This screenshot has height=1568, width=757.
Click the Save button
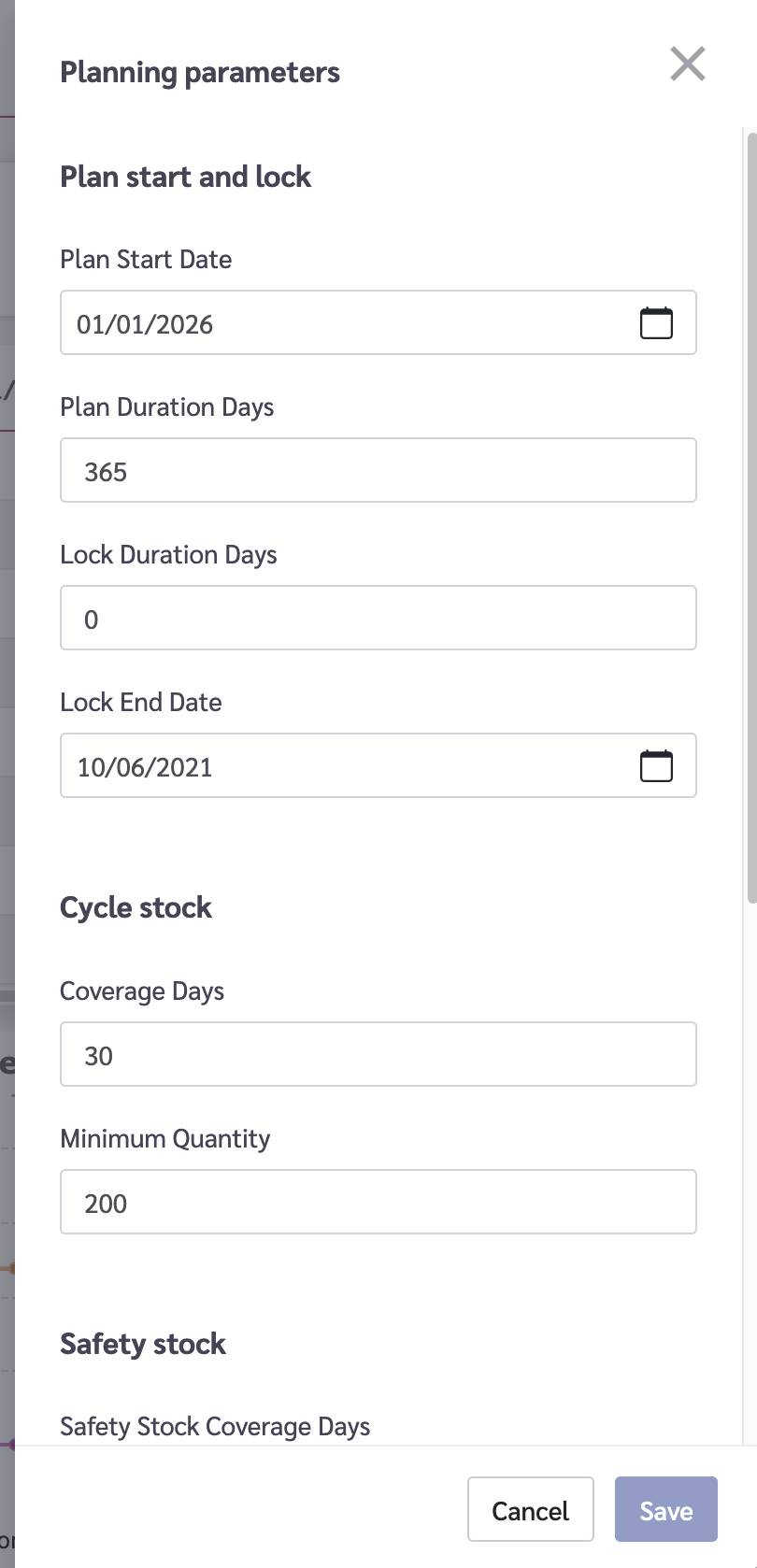(x=665, y=1510)
